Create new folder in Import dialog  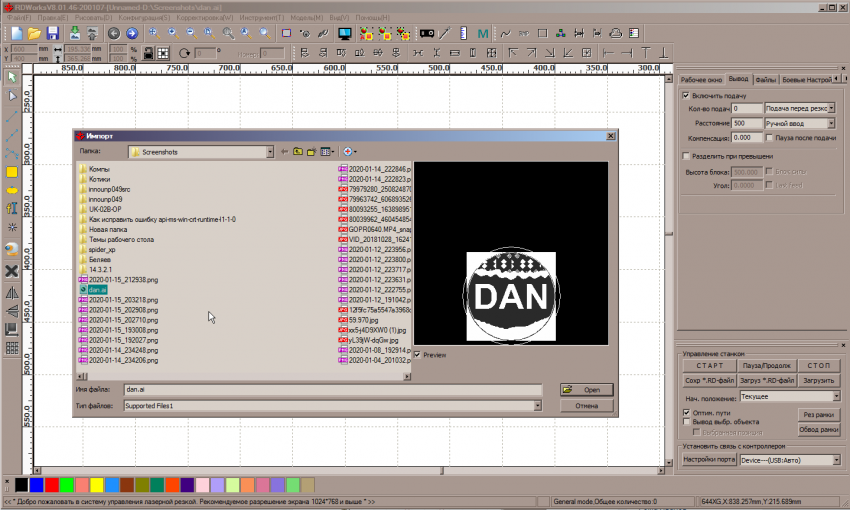[x=312, y=151]
